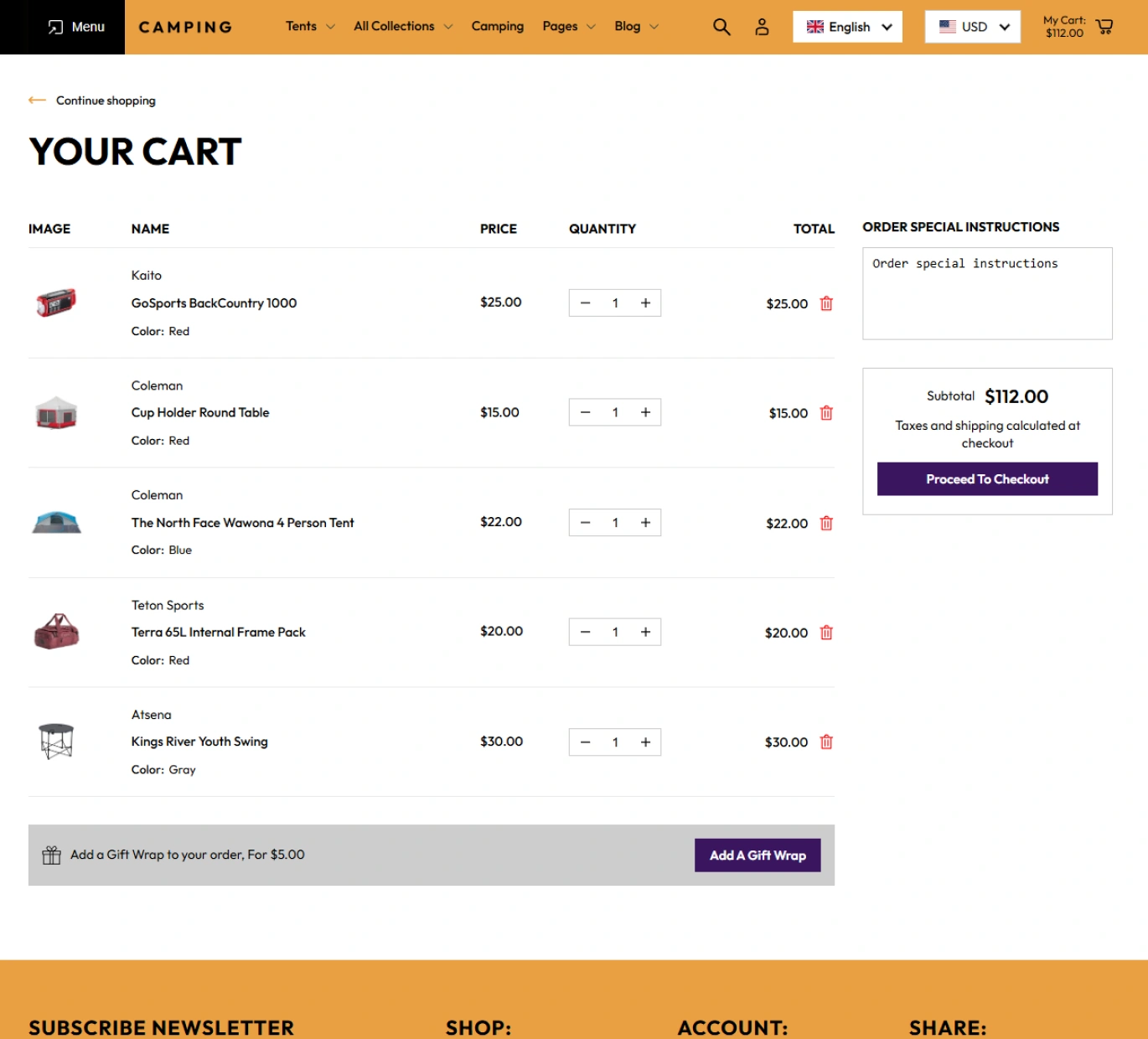Image resolution: width=1148 pixels, height=1039 pixels.
Task: Expand the Pages menu
Action: 569,26
